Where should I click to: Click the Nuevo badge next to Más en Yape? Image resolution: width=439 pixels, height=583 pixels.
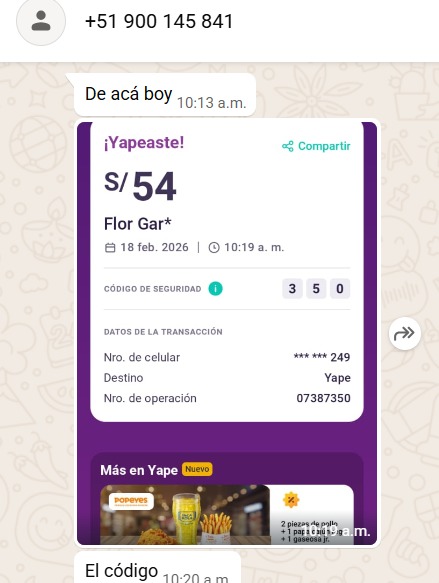197,469
